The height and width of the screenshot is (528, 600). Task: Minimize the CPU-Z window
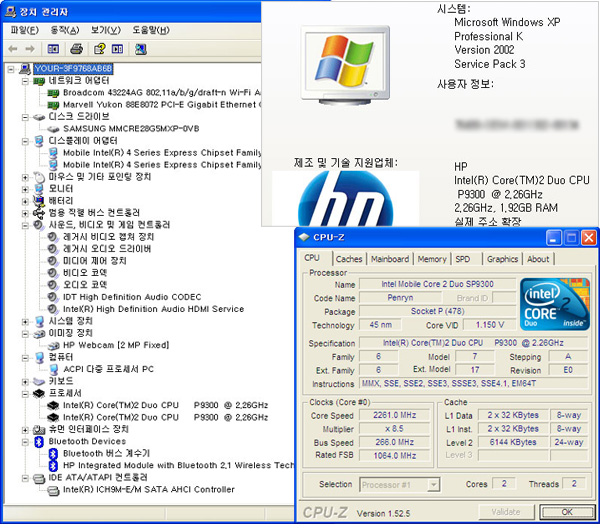(553, 238)
